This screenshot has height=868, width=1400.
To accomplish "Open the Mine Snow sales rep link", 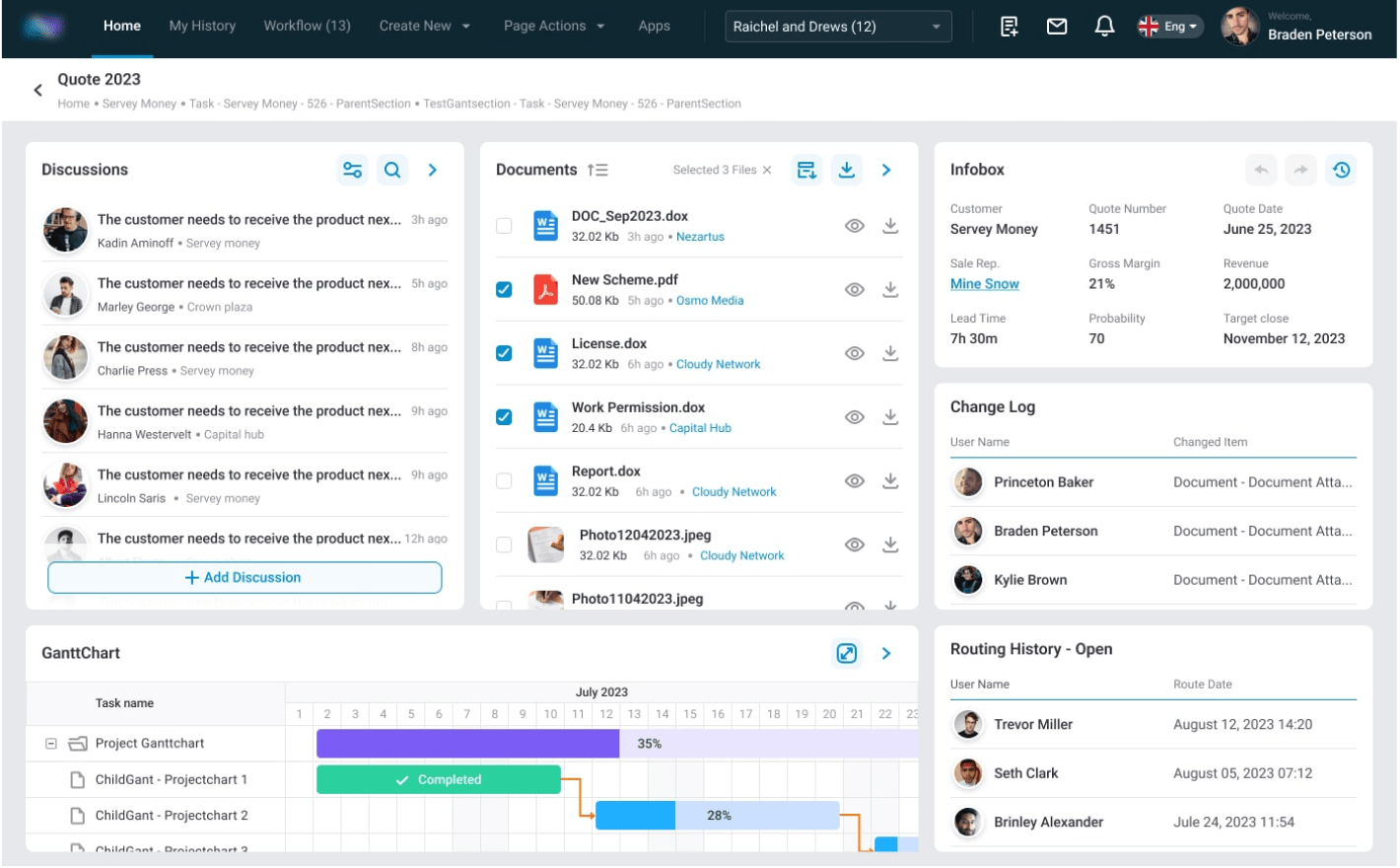I will (x=984, y=283).
